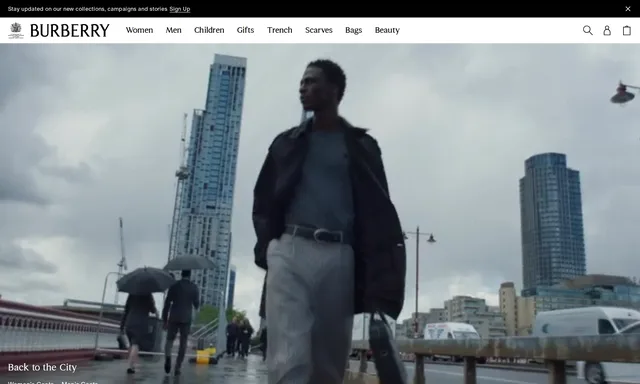Open the shopping bag icon
The image size is (640, 384).
coord(627,30)
